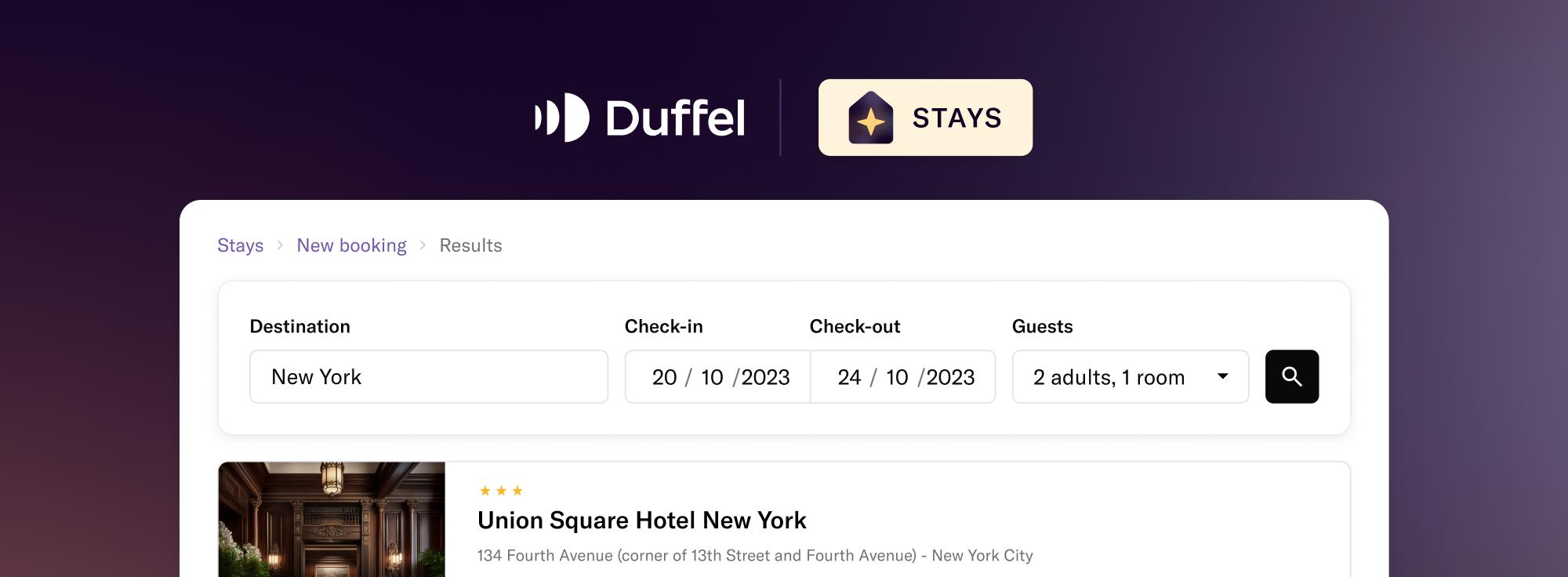The width and height of the screenshot is (1568, 577).
Task: Click the Duffel wordmark text
Action: tap(675, 118)
